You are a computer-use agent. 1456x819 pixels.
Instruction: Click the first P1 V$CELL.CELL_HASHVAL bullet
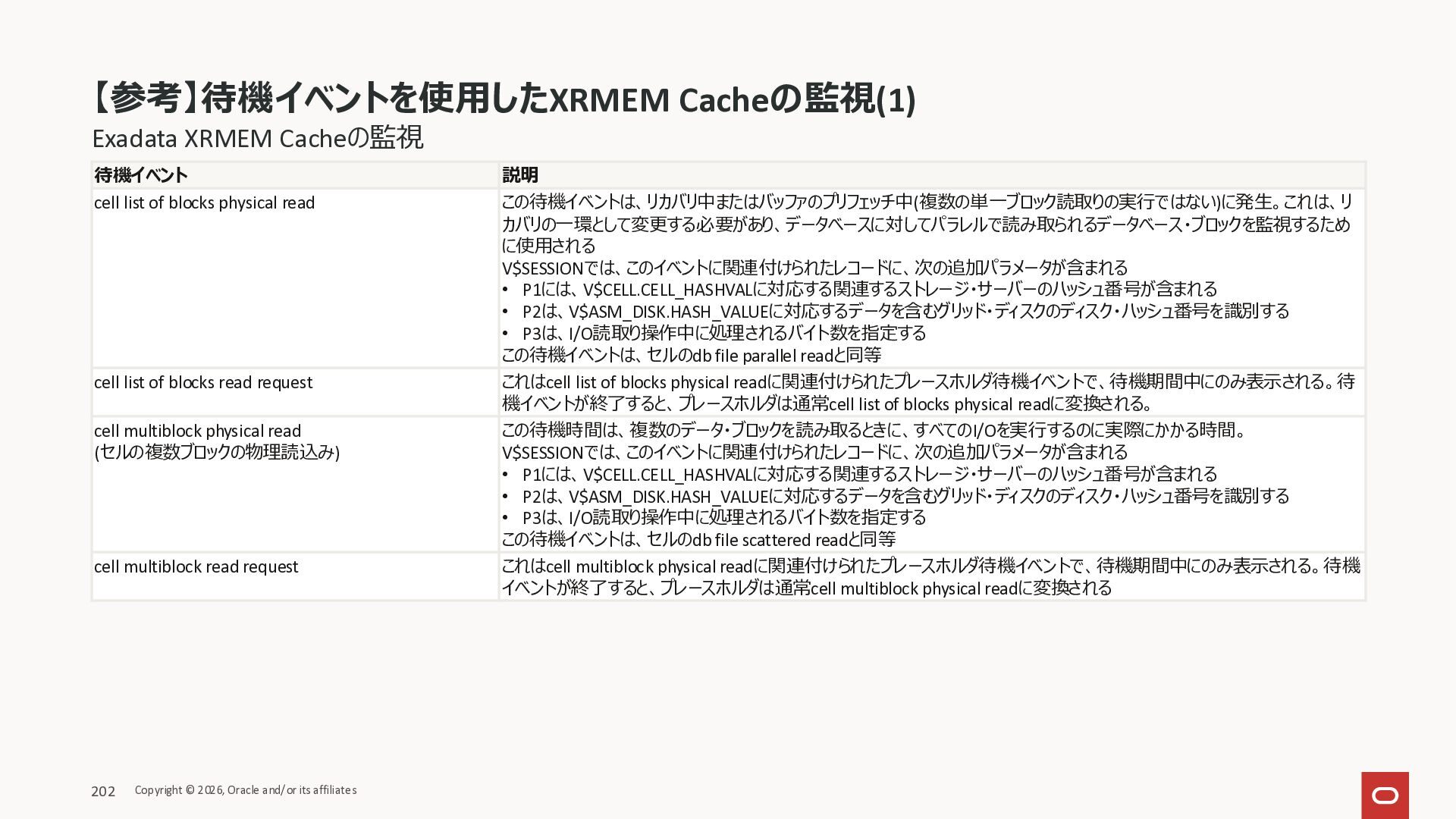pos(869,289)
